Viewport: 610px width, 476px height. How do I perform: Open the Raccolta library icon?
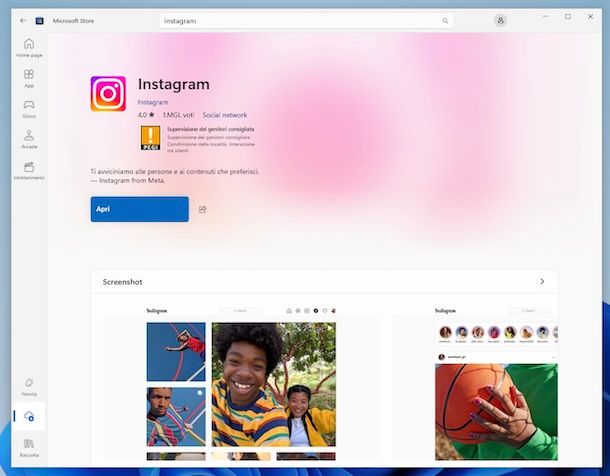(x=29, y=448)
